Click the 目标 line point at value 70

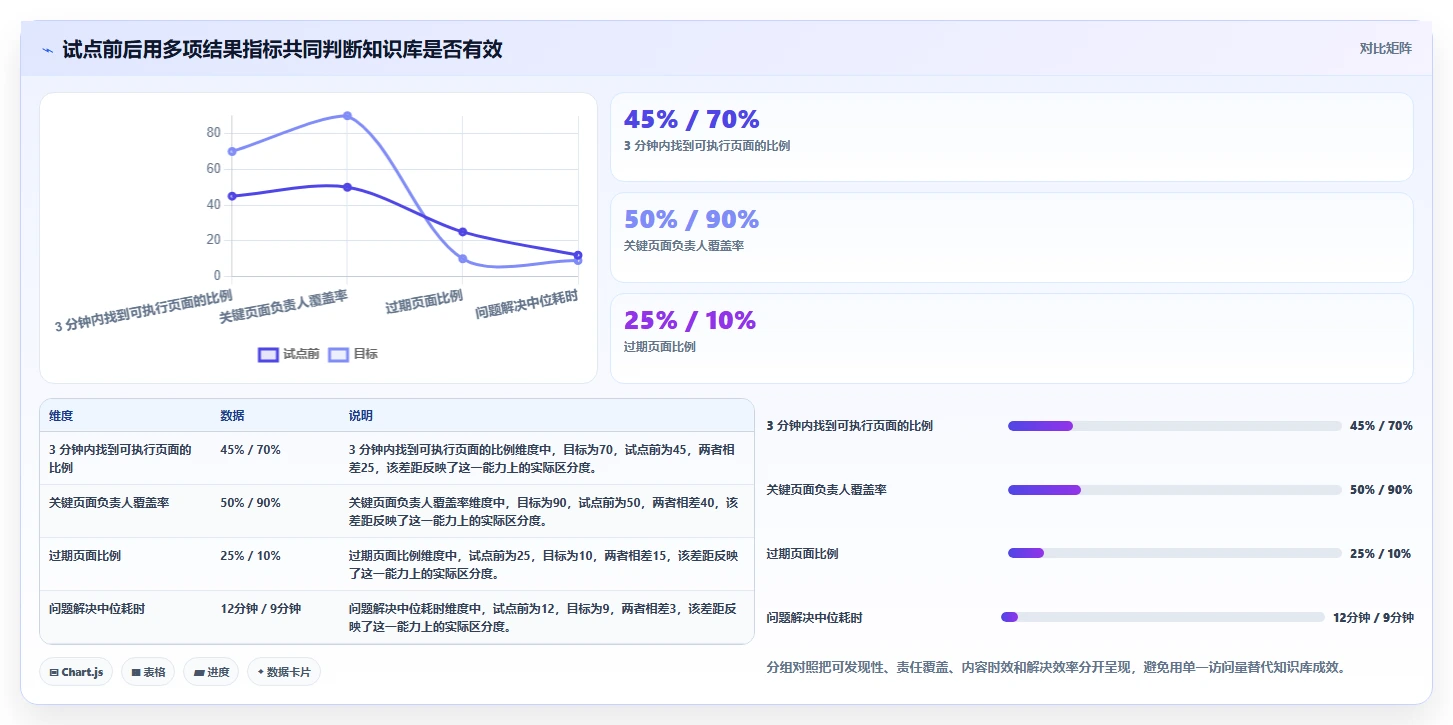point(232,151)
